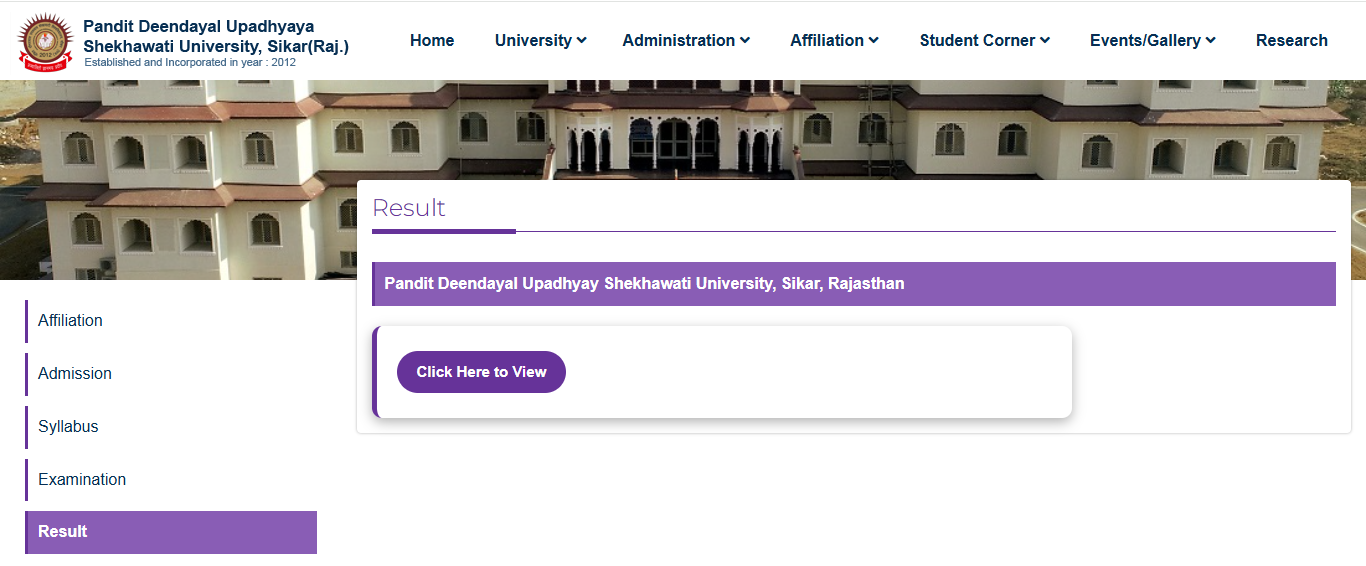Expand the Events/Gallery chevron
1366x566 pixels.
(x=1211, y=41)
